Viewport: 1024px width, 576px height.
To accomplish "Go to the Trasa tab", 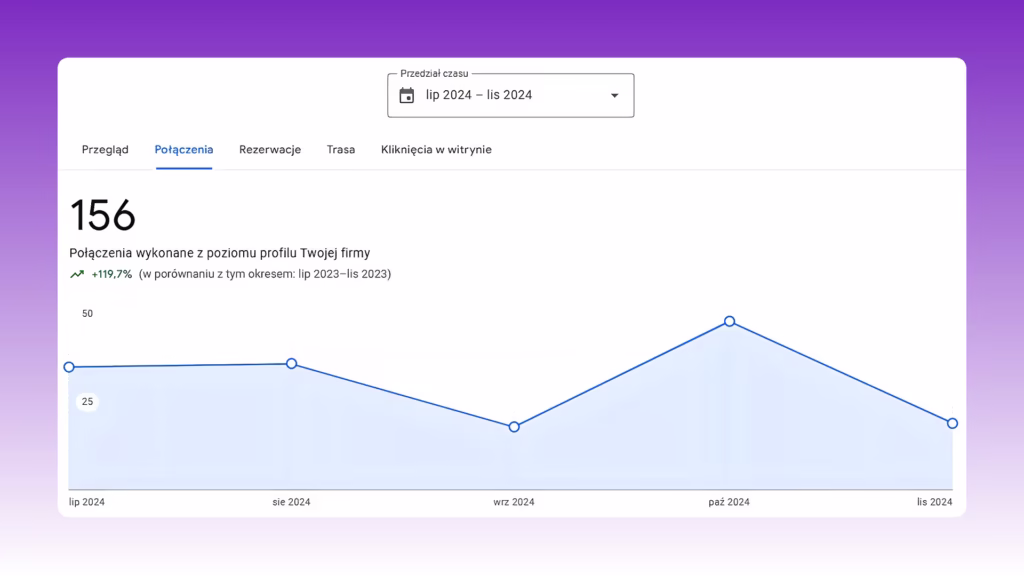I will [x=341, y=150].
